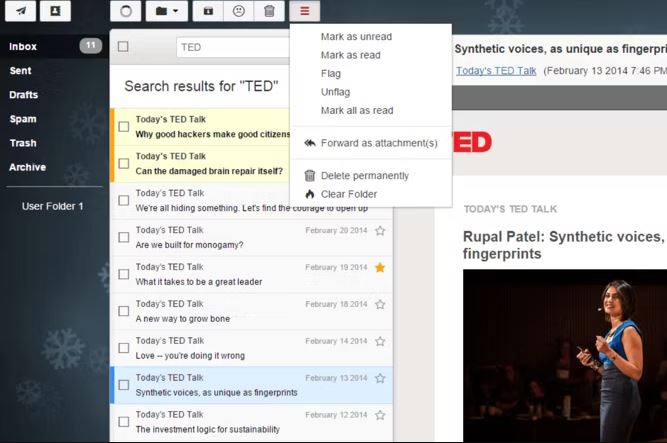Click the Delete permanently trash icon
667x443 pixels.
coord(310,175)
